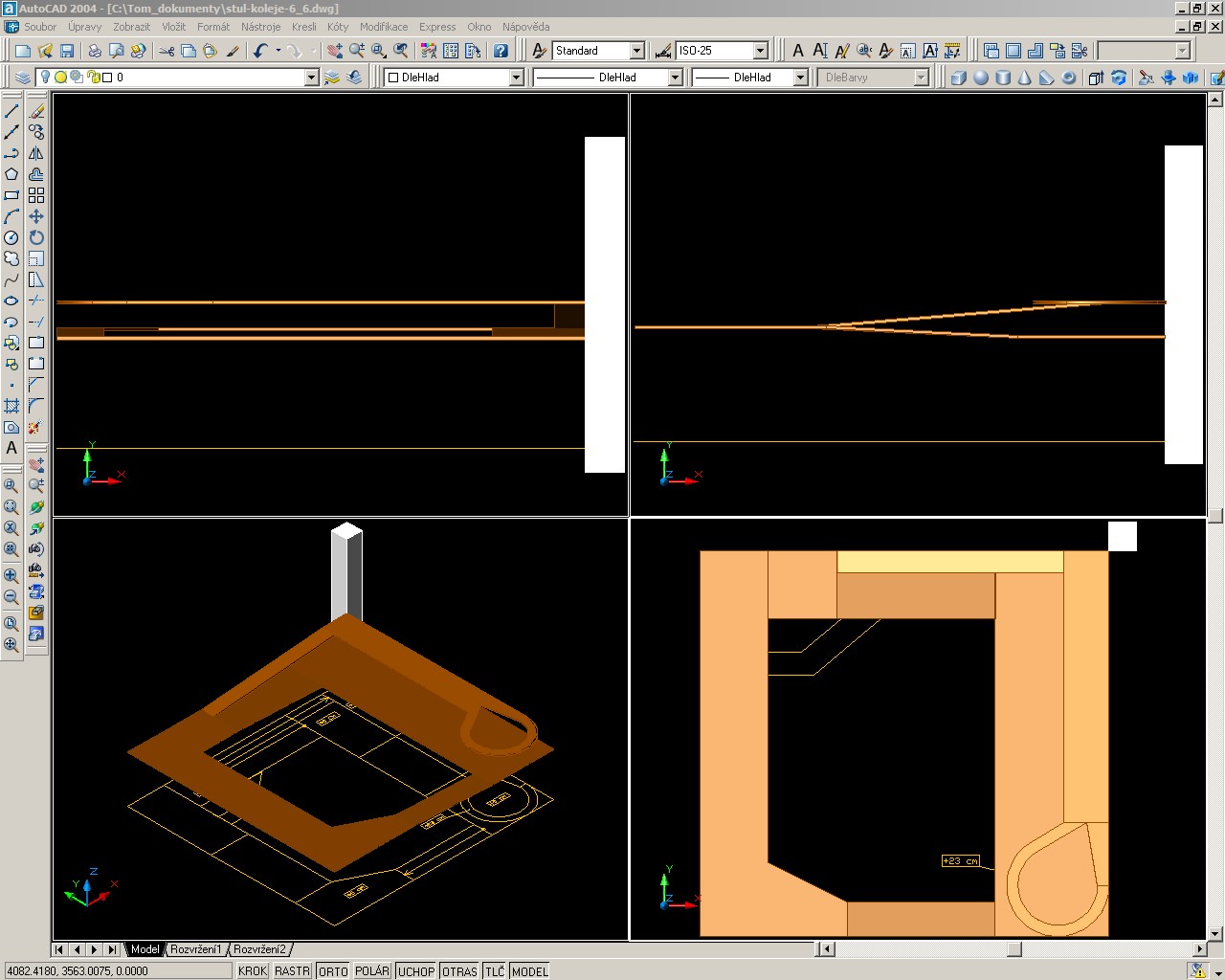Enable UCHOP object snap

(415, 971)
